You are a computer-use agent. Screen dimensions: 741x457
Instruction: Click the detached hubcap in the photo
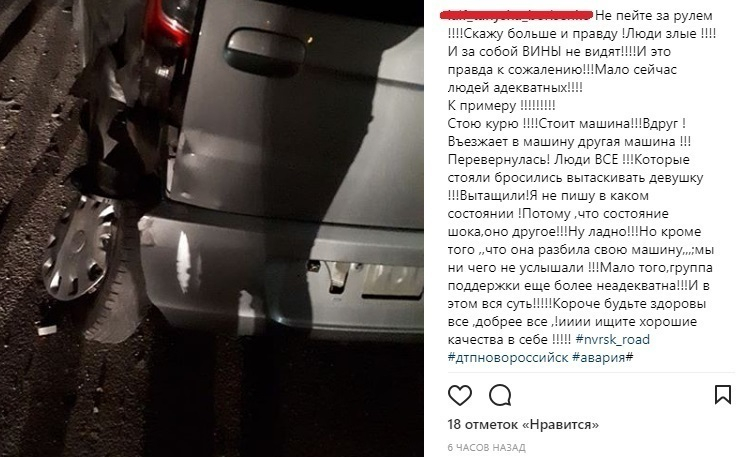pyautogui.click(x=78, y=248)
